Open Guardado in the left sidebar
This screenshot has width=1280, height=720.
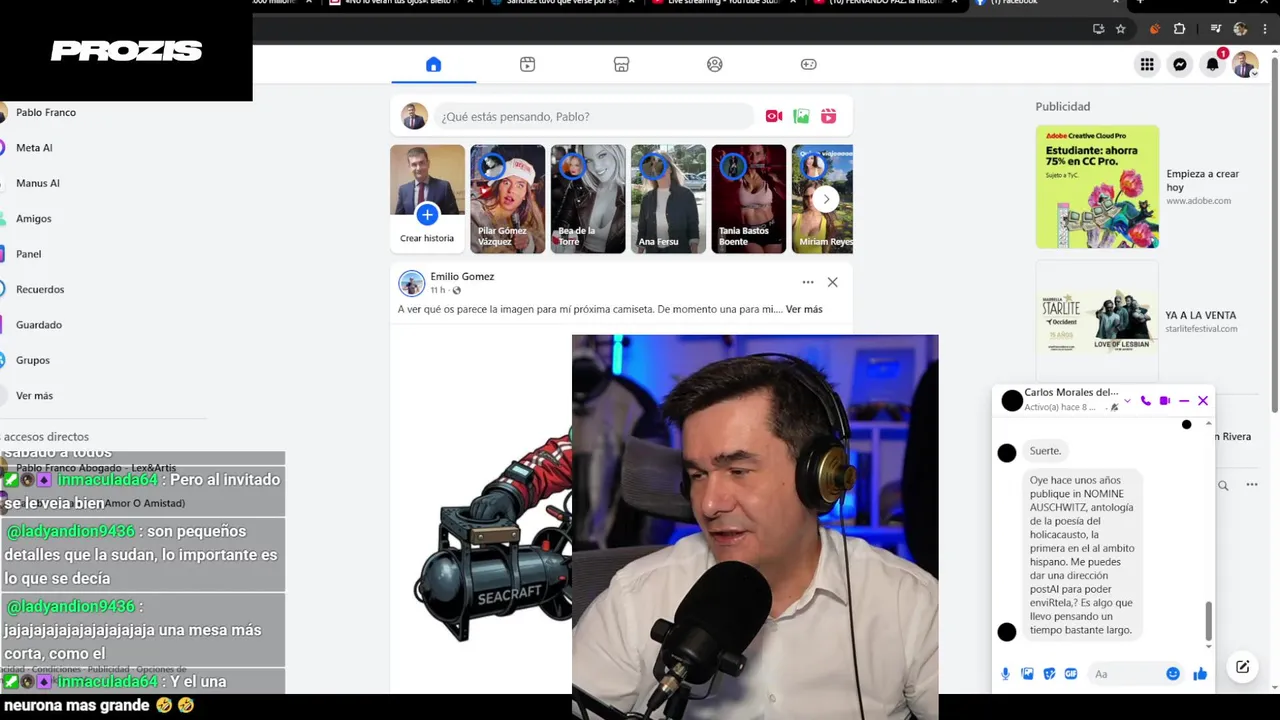[39, 325]
